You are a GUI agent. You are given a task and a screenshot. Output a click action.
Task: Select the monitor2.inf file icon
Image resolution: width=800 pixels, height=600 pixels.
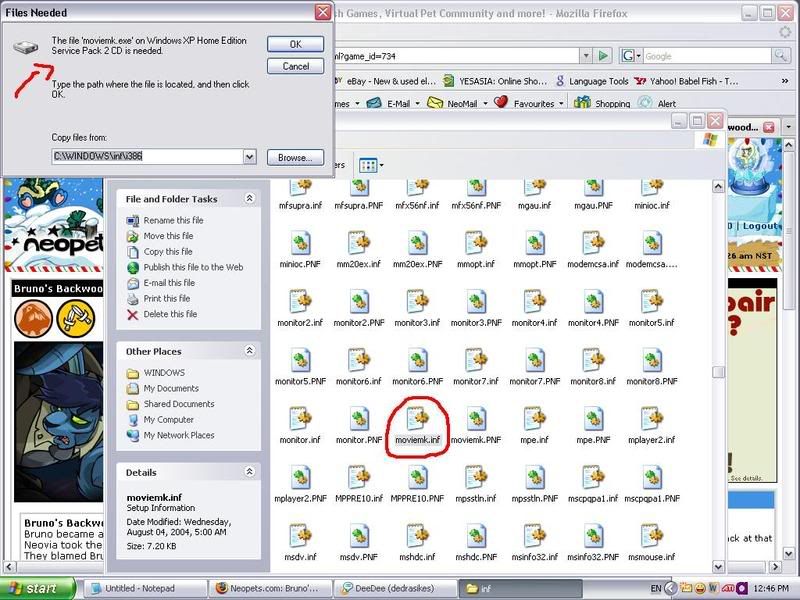coord(300,301)
